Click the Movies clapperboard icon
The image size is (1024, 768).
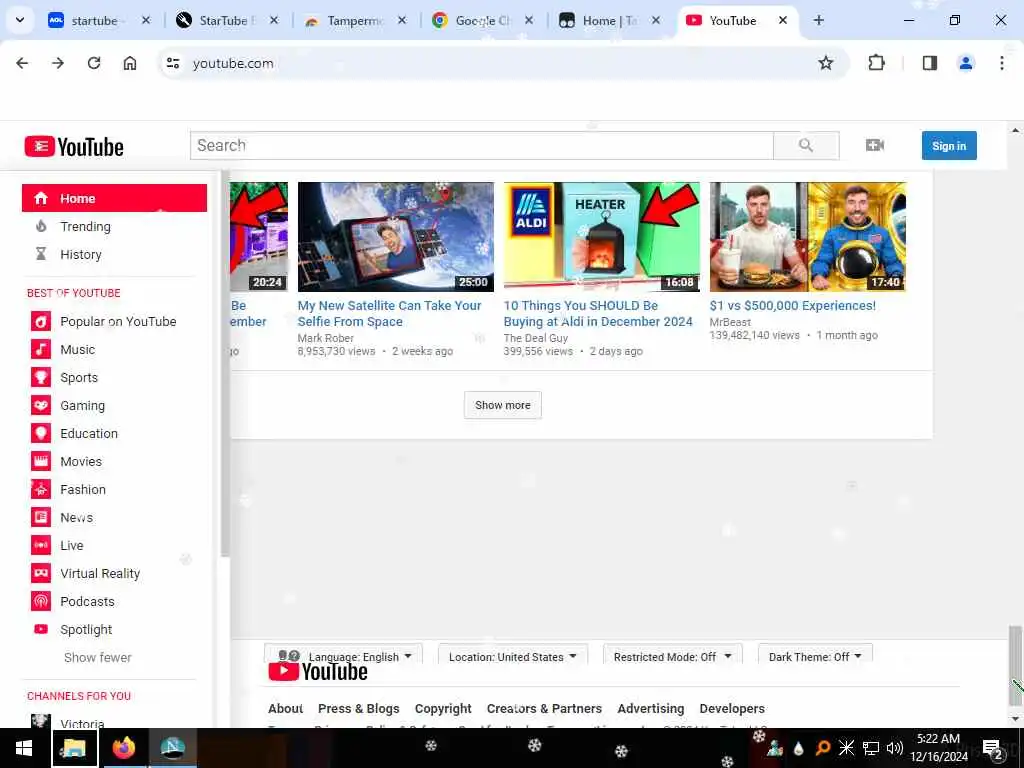[x=40, y=461]
